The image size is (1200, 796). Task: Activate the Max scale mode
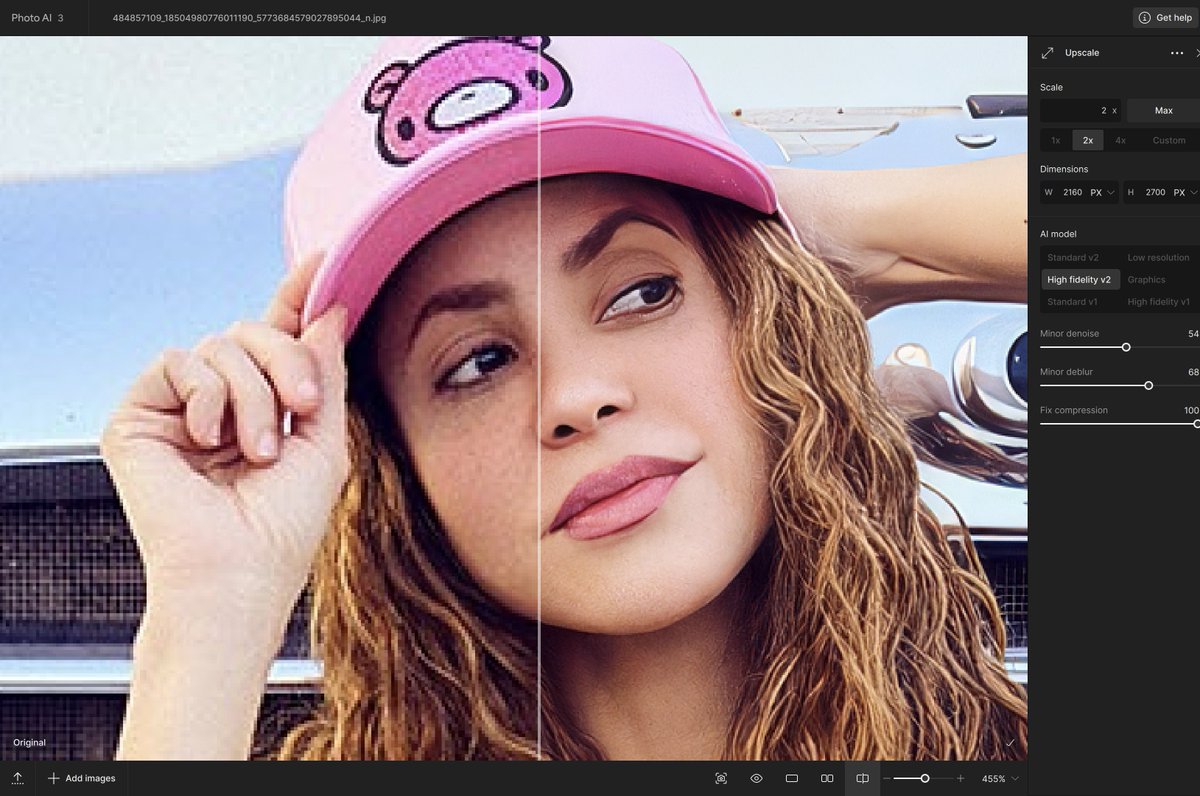(1160, 110)
